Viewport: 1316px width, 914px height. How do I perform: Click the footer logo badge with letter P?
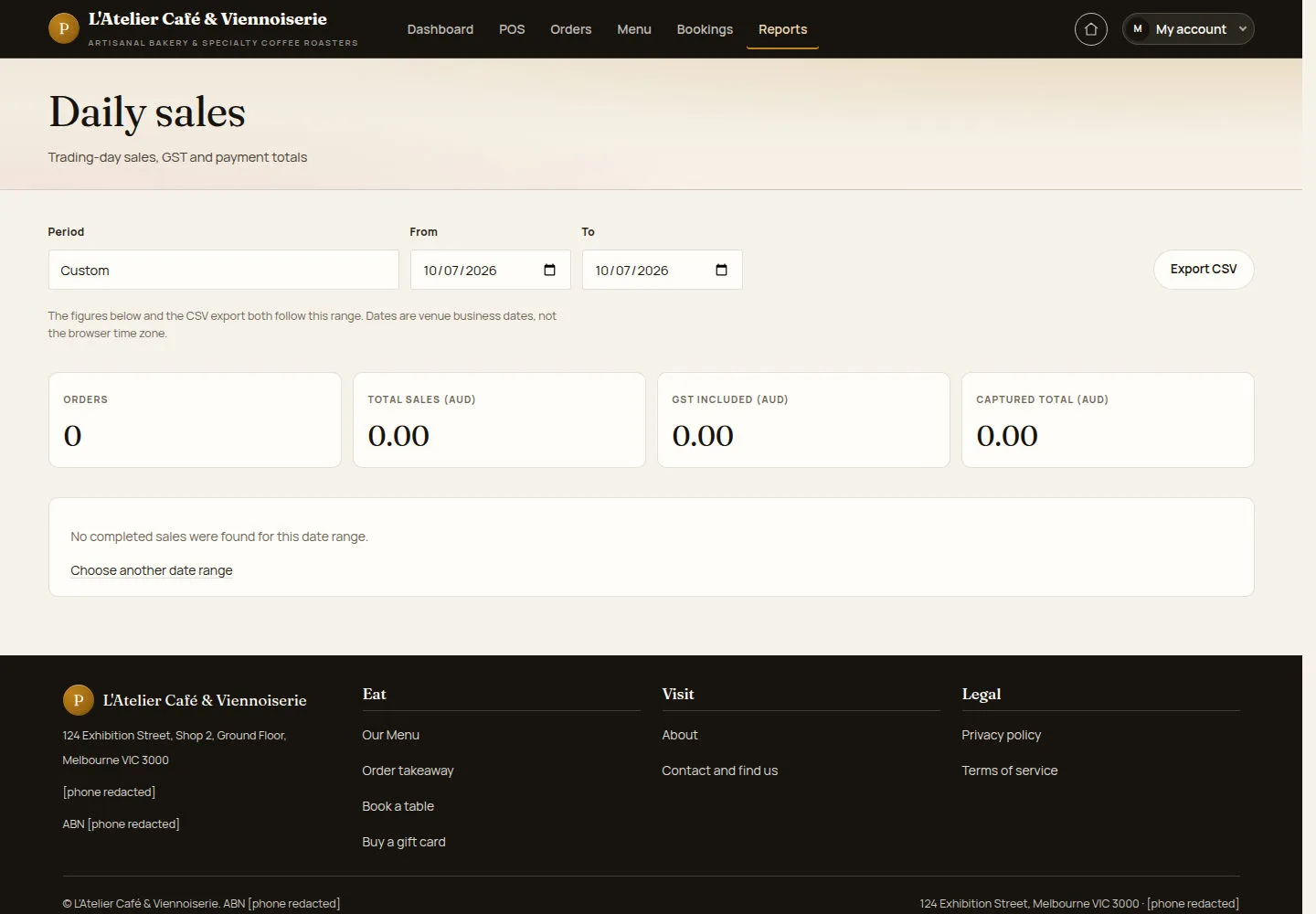pos(78,700)
